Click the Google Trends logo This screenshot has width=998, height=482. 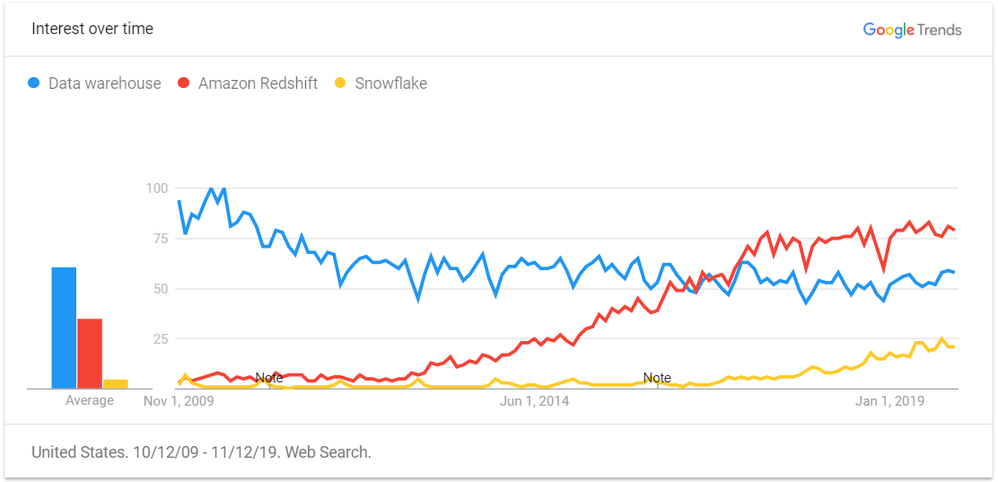[x=912, y=30]
